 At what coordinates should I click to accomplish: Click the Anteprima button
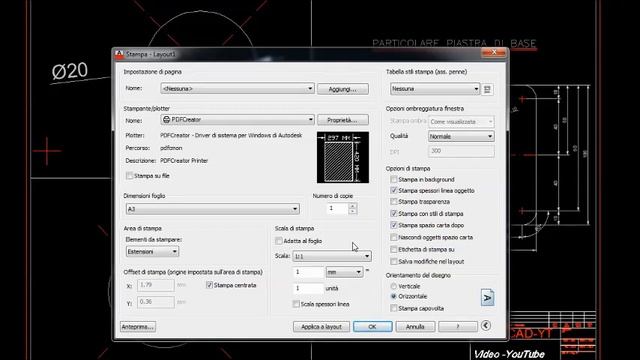click(x=138, y=327)
